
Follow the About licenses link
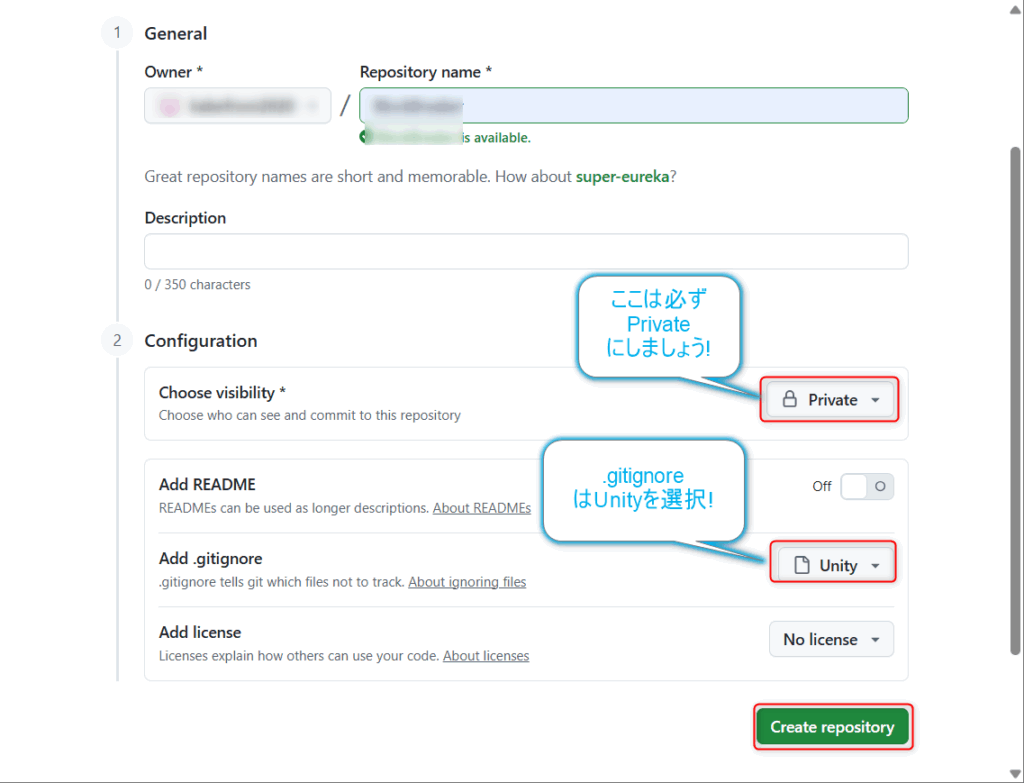tap(486, 656)
